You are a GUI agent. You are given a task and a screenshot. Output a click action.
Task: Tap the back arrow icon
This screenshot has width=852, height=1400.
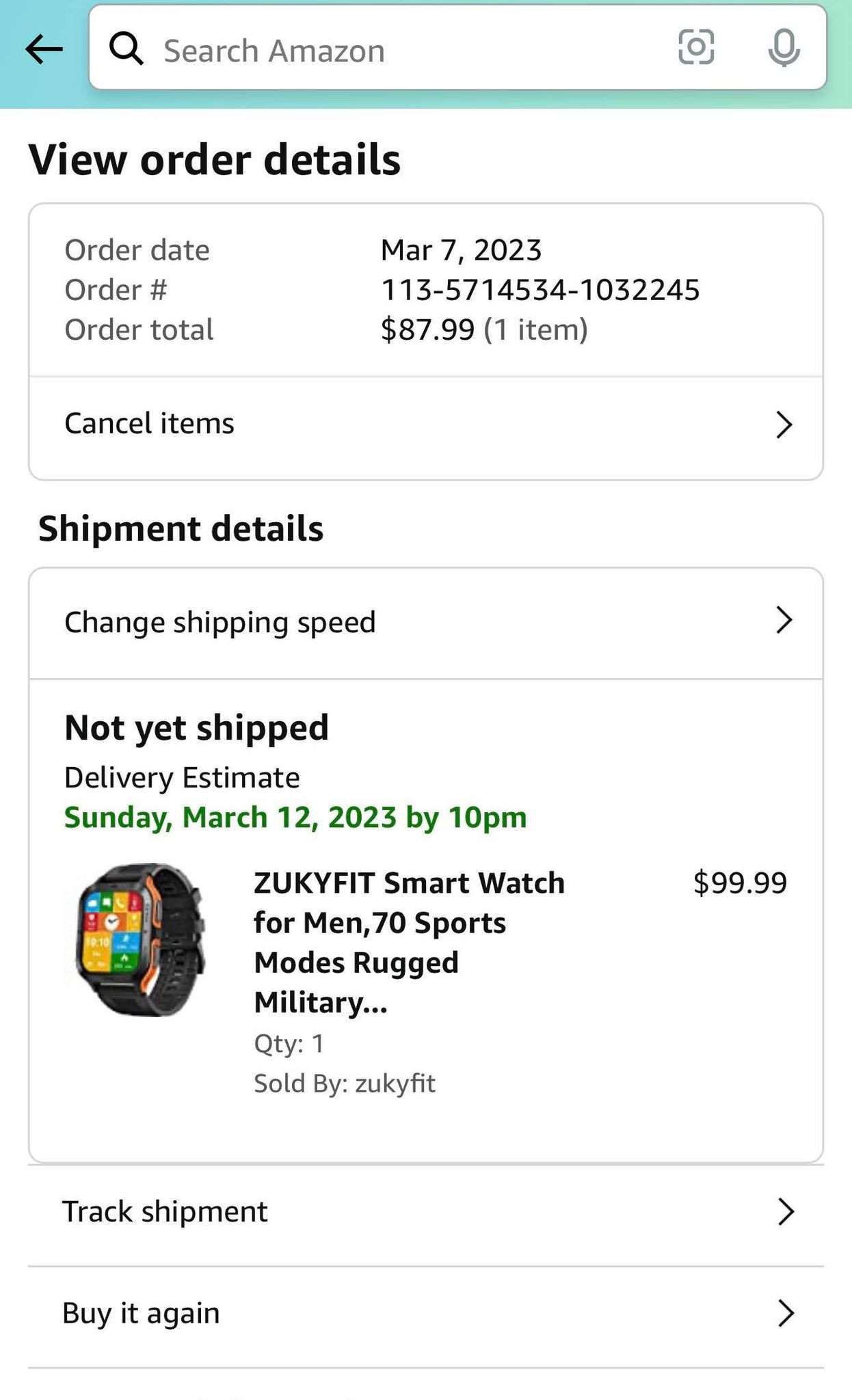pos(44,49)
